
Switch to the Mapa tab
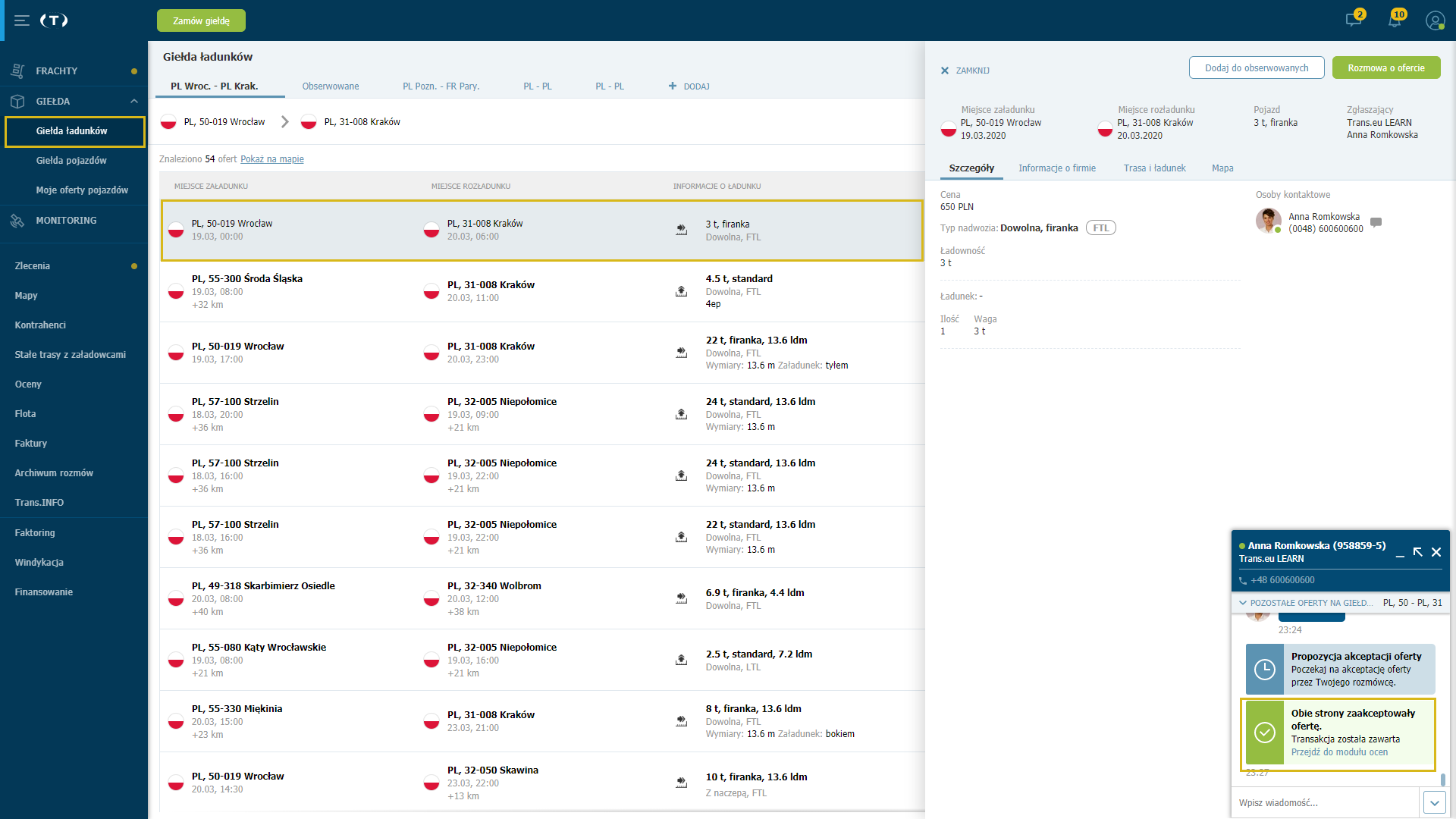[x=1222, y=168]
